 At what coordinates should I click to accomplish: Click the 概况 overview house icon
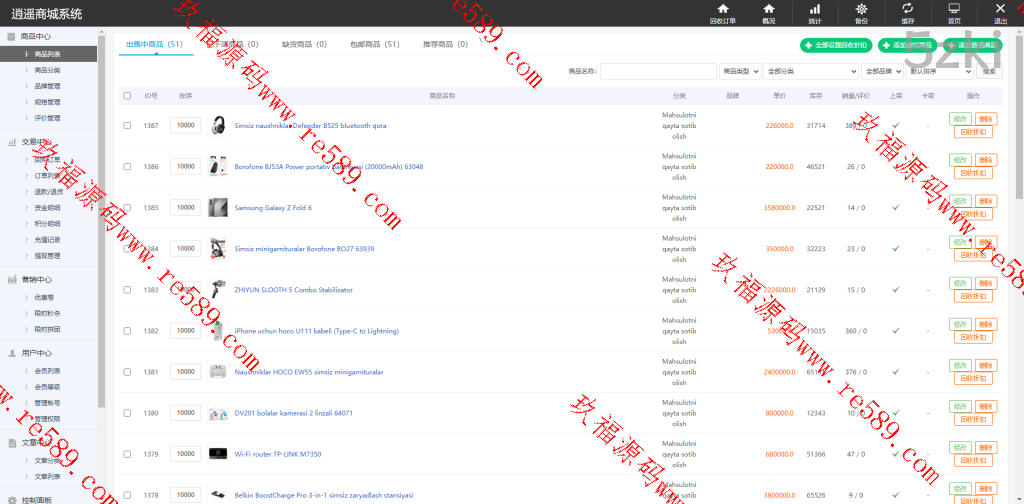pyautogui.click(x=768, y=9)
